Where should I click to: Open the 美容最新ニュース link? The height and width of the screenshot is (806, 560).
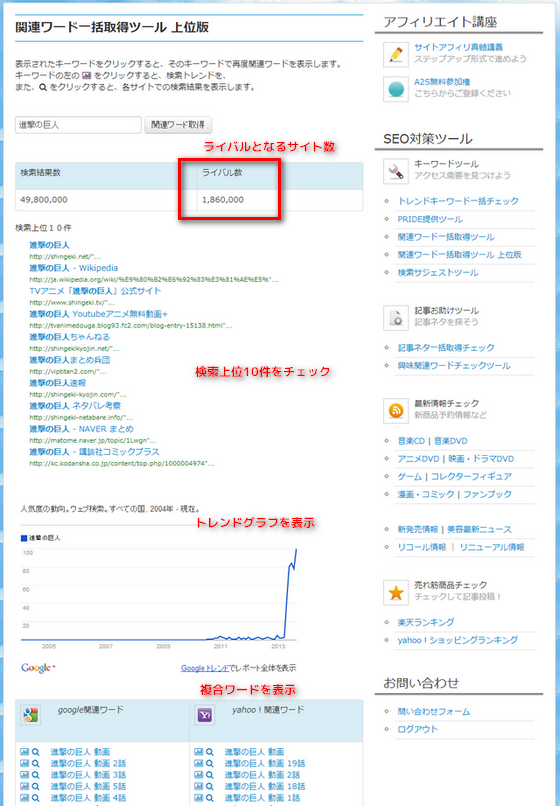tap(479, 529)
